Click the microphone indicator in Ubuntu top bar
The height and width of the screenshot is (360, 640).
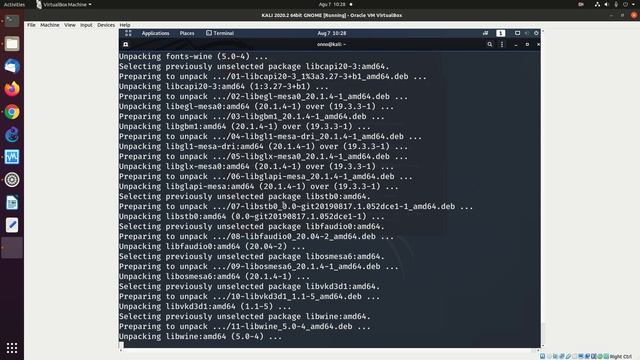coord(616,4)
